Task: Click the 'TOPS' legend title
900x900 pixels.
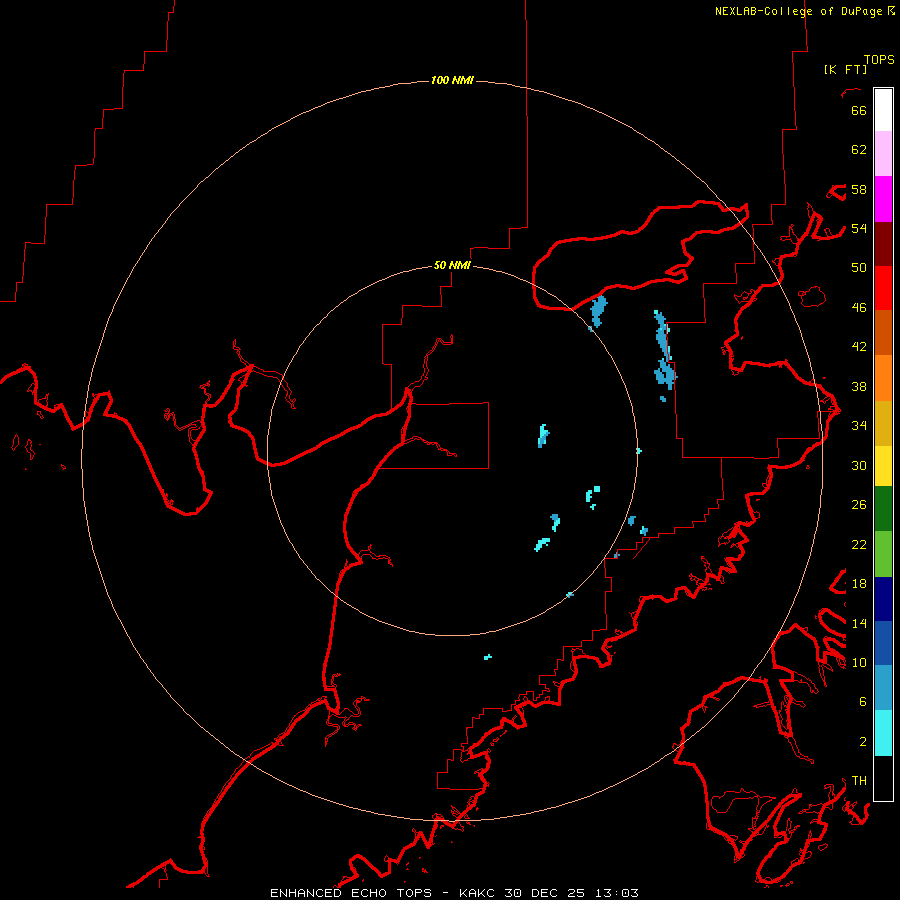Action: [879, 60]
